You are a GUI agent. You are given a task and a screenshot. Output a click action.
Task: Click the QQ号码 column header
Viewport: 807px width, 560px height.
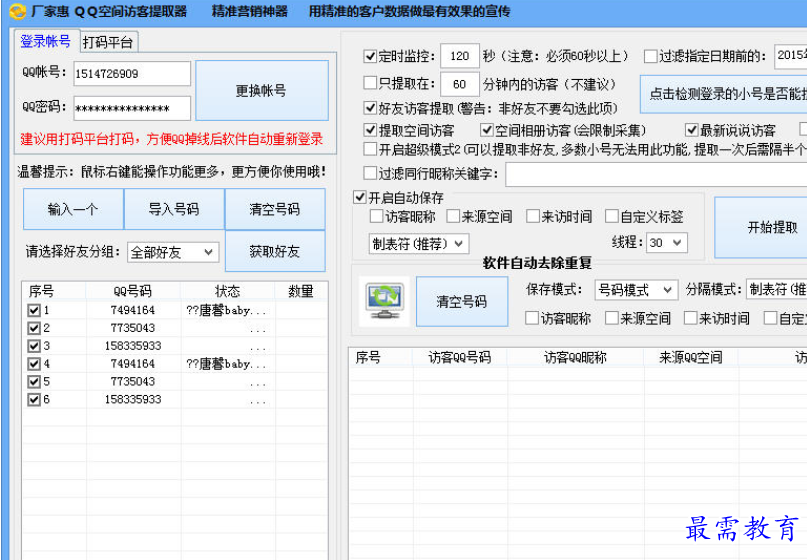pyautogui.click(x=133, y=291)
